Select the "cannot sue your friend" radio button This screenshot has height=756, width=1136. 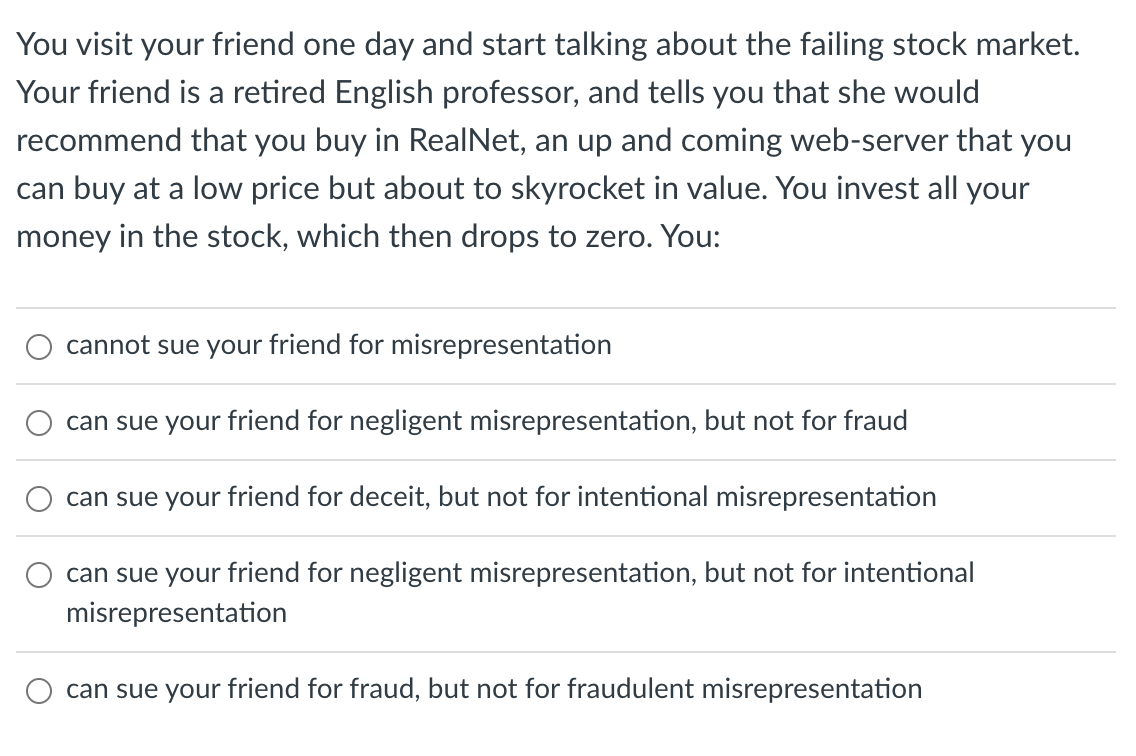coord(40,347)
